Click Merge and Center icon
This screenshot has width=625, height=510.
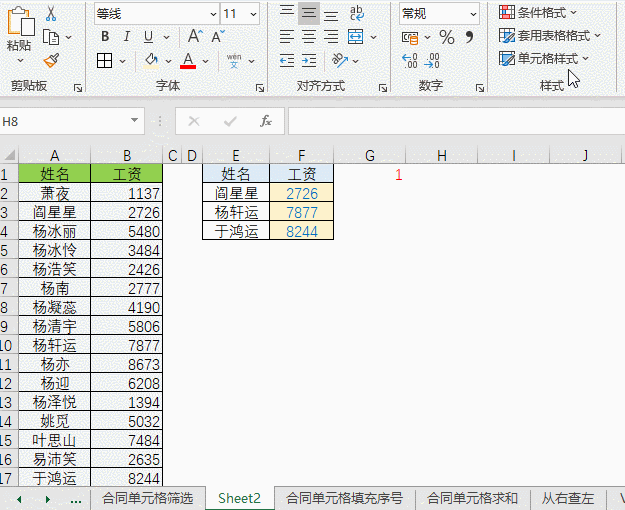[x=355, y=37]
